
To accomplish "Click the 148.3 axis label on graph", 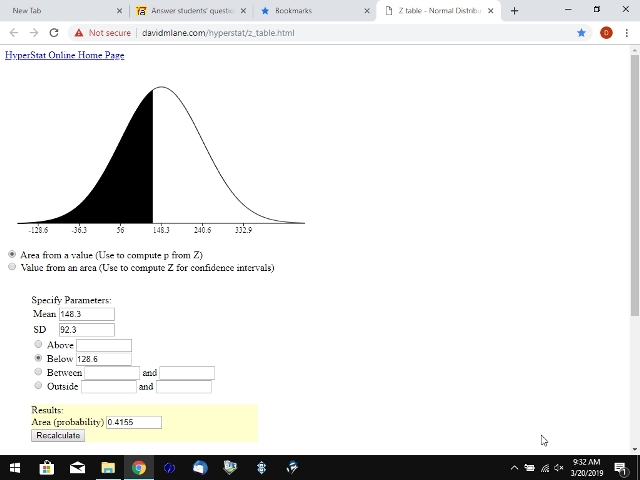I will tap(161, 230).
